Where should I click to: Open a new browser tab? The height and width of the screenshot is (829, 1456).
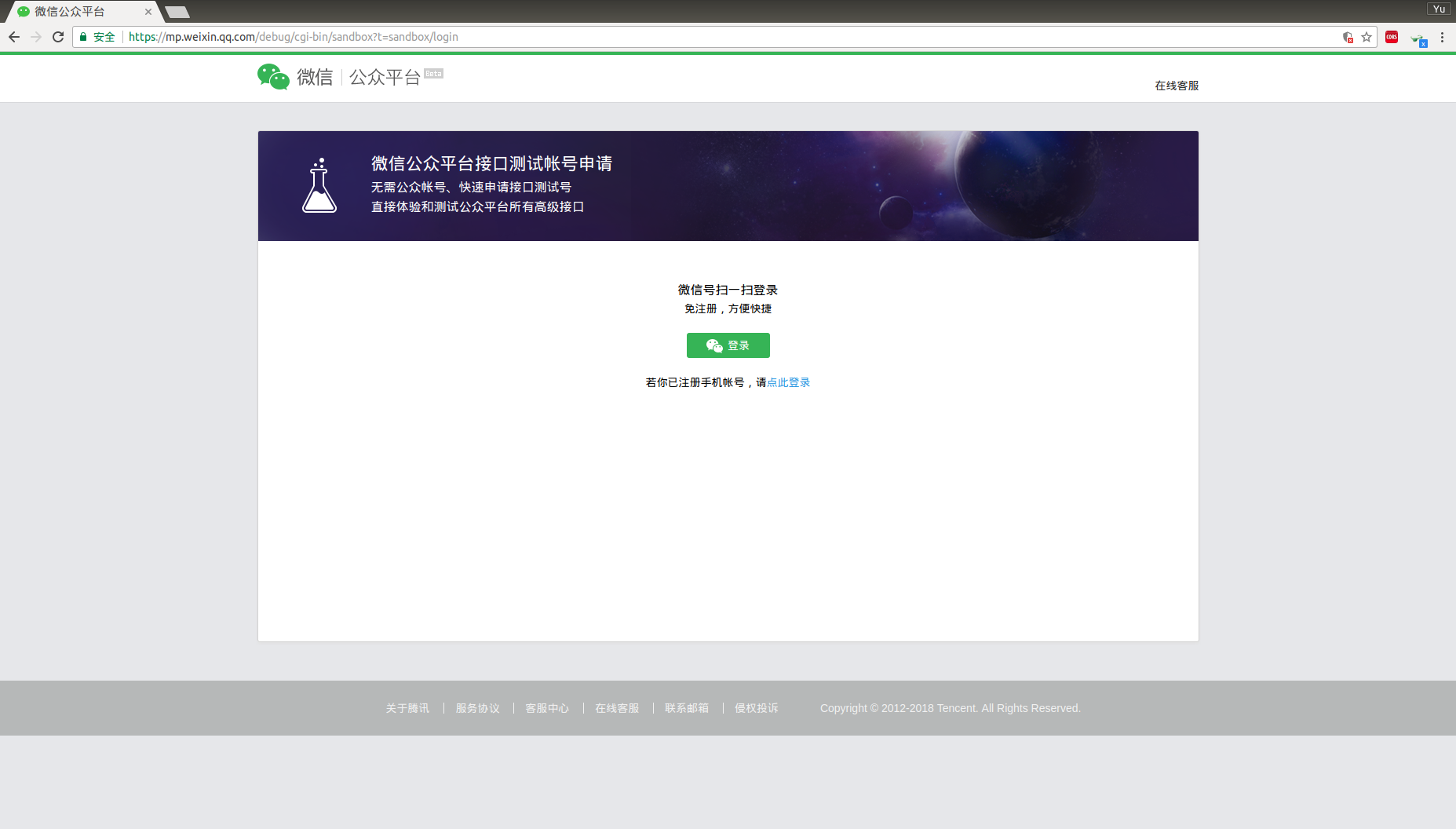click(177, 12)
